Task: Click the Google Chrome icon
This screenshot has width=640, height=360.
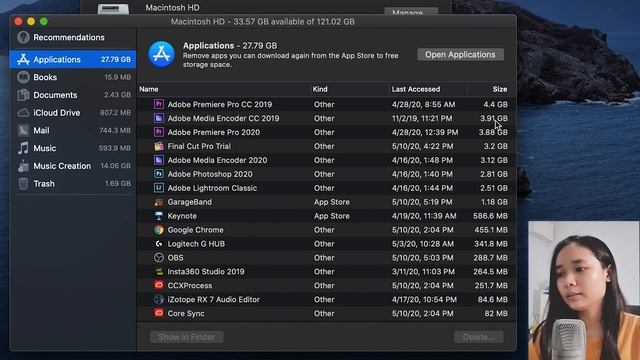Action: [x=159, y=230]
